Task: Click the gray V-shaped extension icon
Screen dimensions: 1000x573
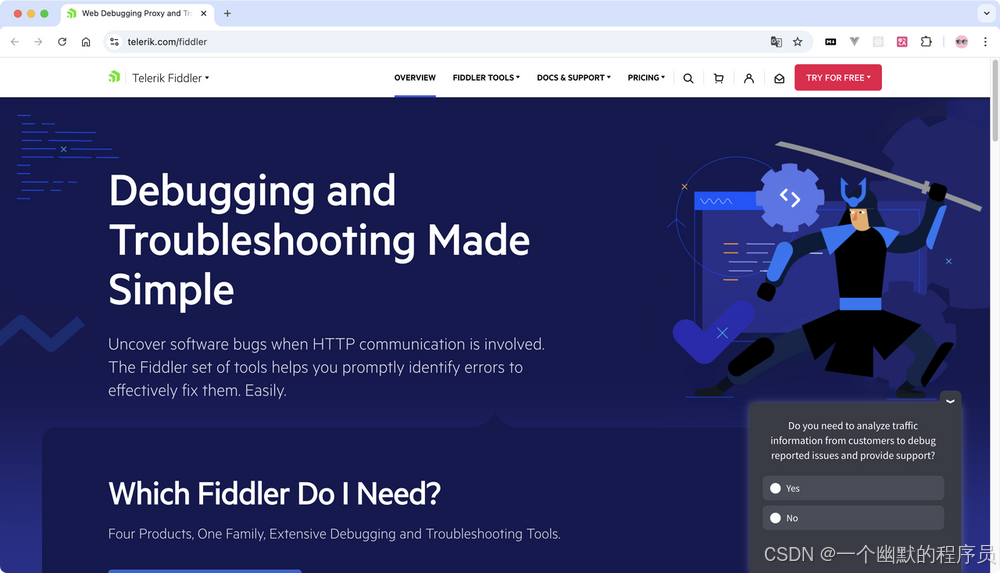Action: pos(855,41)
